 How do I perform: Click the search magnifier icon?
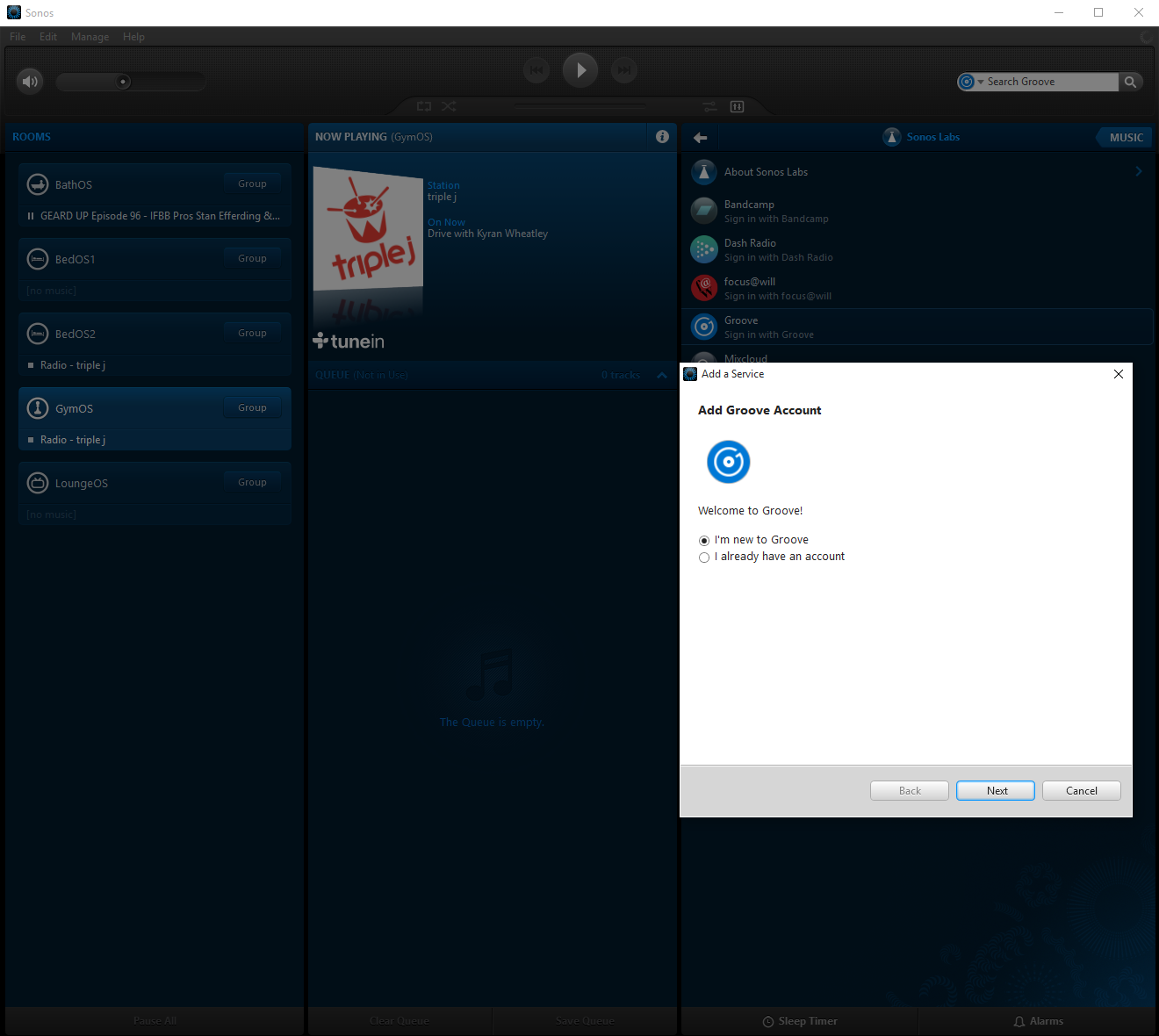click(1130, 82)
